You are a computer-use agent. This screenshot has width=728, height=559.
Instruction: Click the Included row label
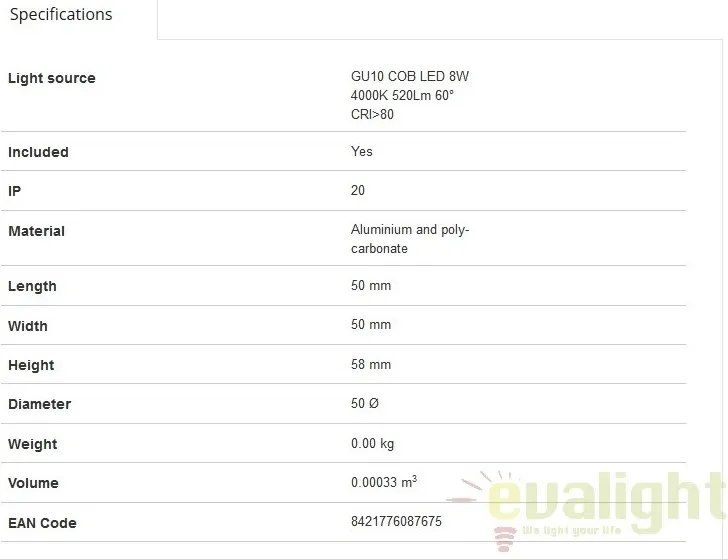pyautogui.click(x=38, y=152)
